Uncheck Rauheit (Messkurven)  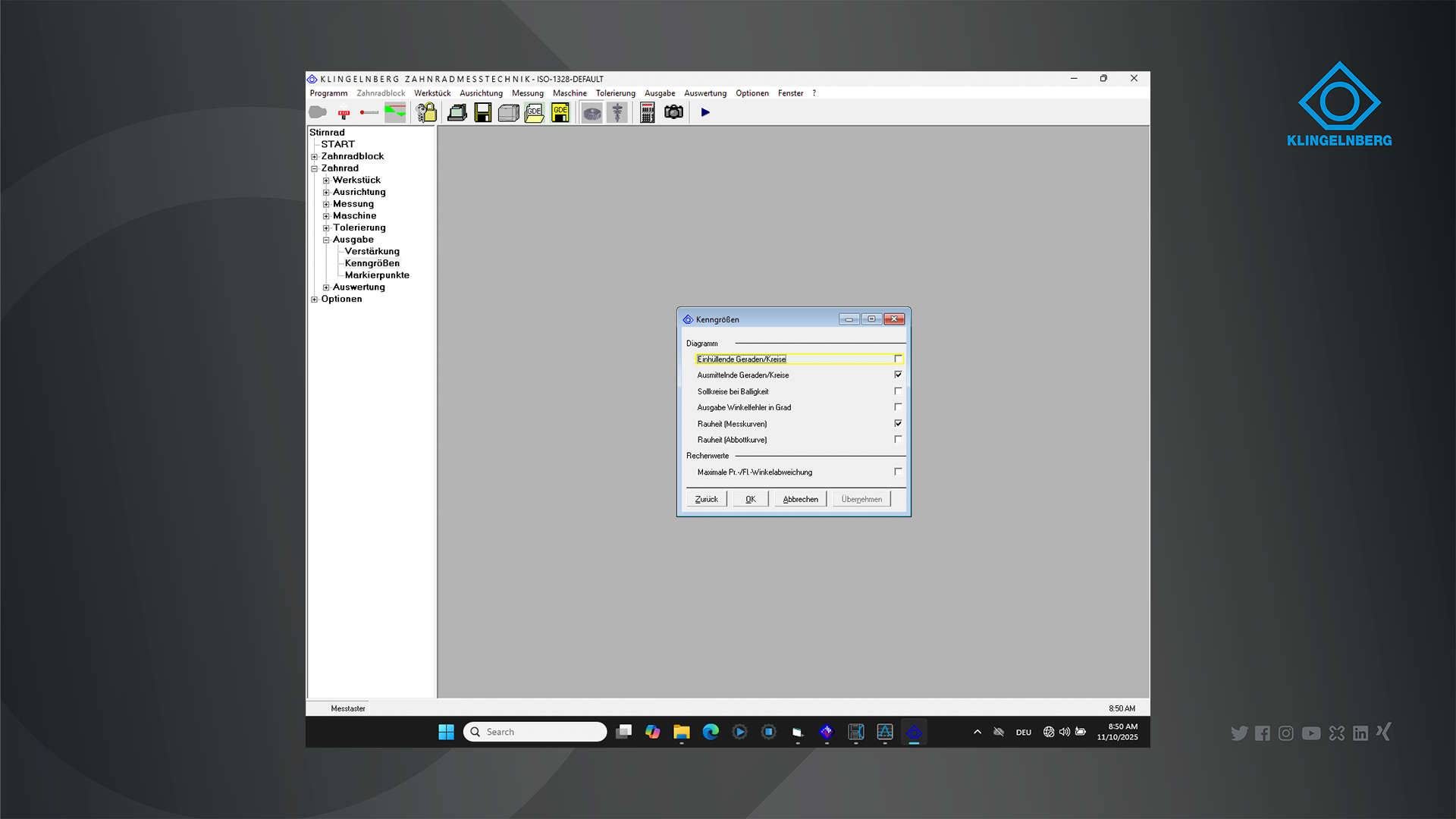tap(898, 423)
